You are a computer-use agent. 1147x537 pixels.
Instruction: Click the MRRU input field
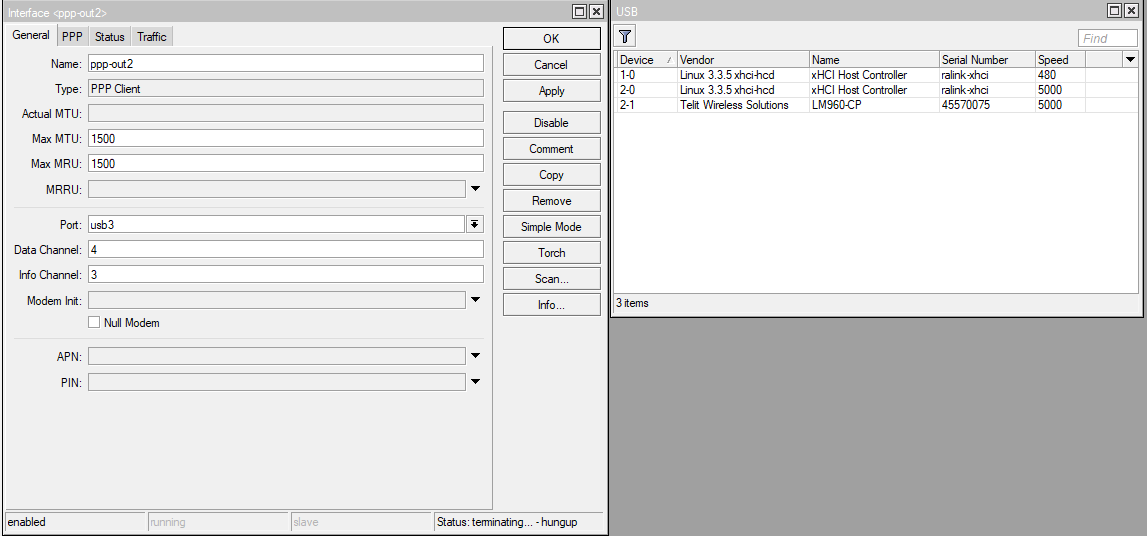pos(277,189)
